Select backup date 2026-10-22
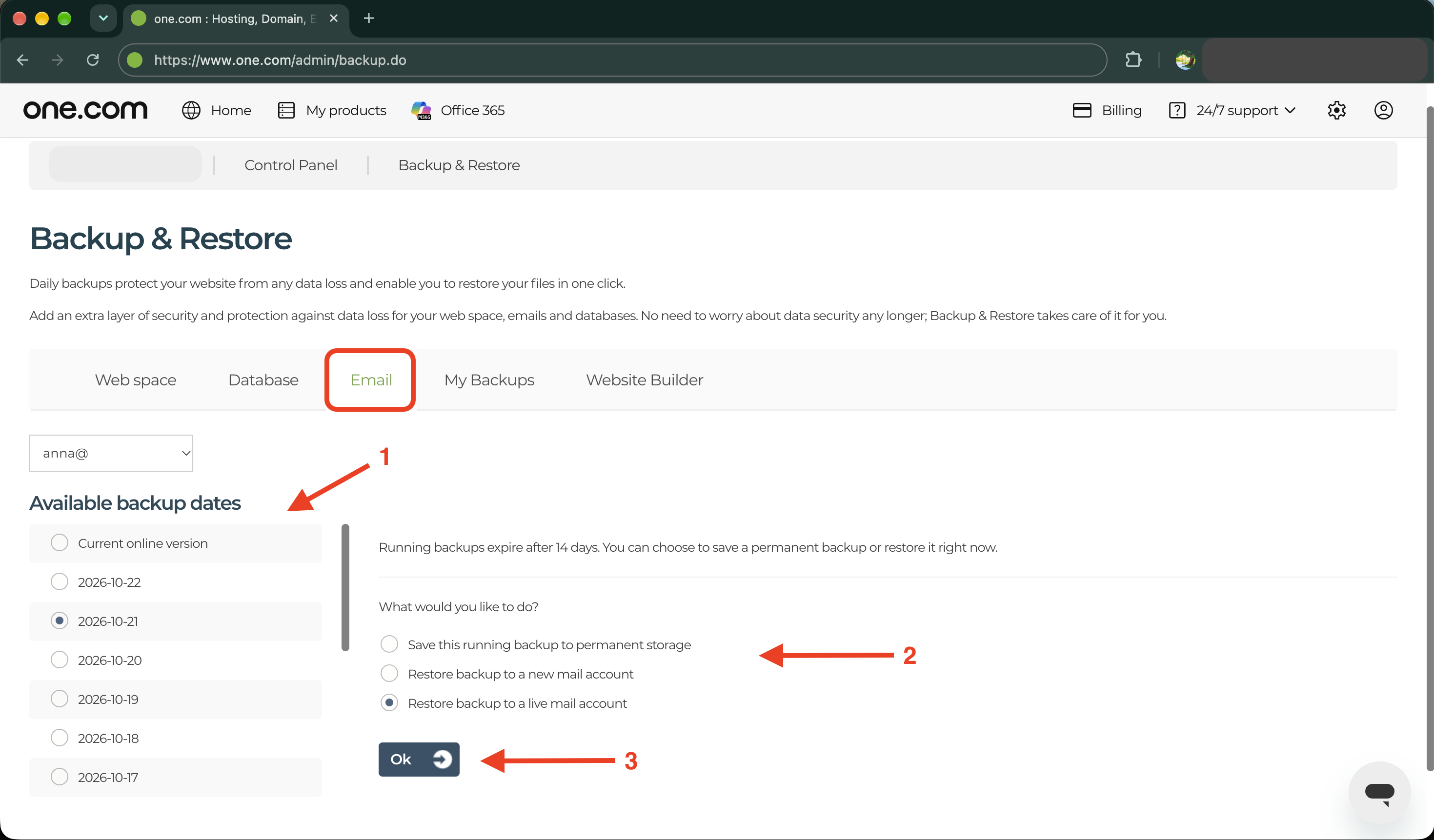Image resolution: width=1434 pixels, height=840 pixels. 59,582
